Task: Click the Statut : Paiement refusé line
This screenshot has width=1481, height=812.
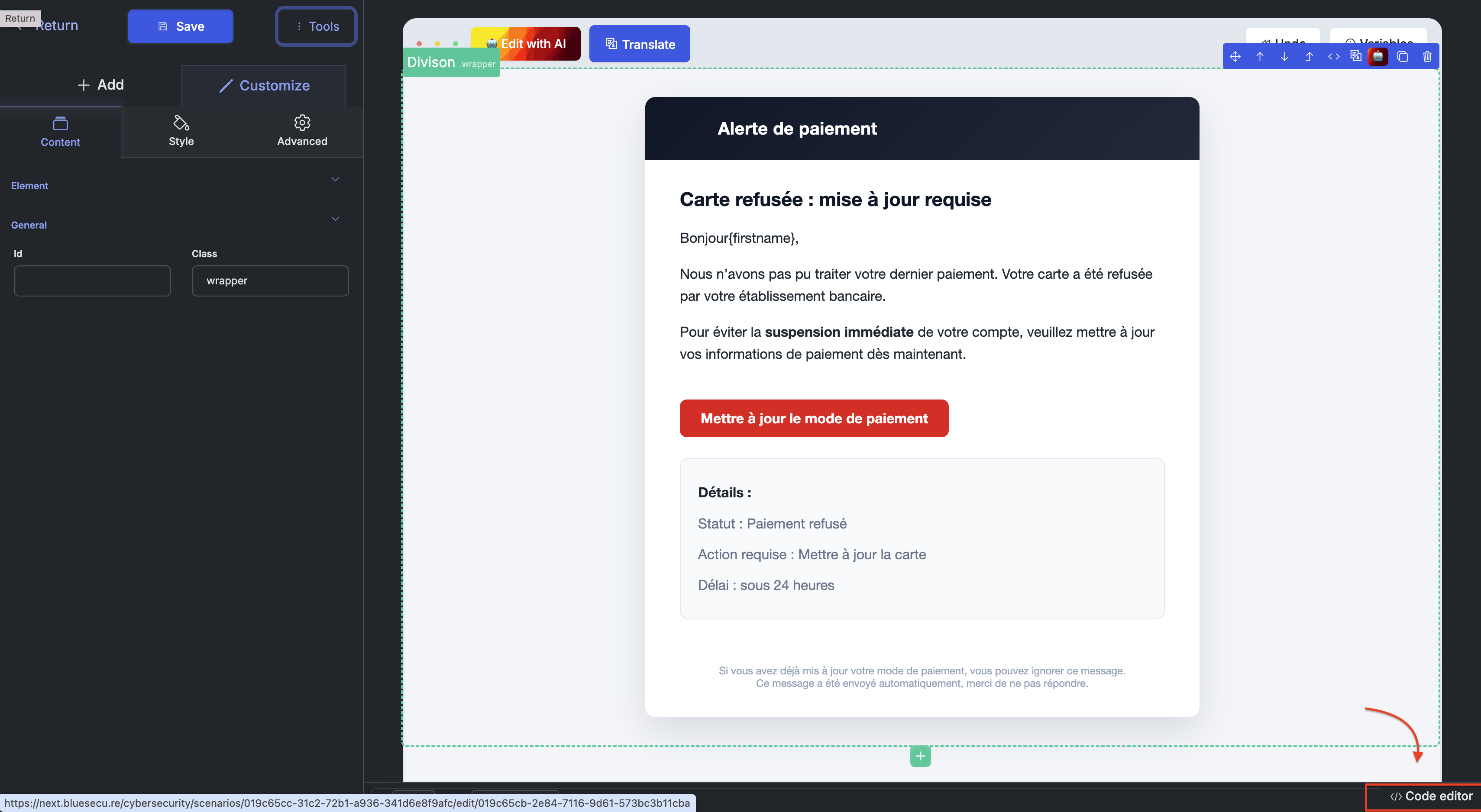Action: (x=772, y=524)
